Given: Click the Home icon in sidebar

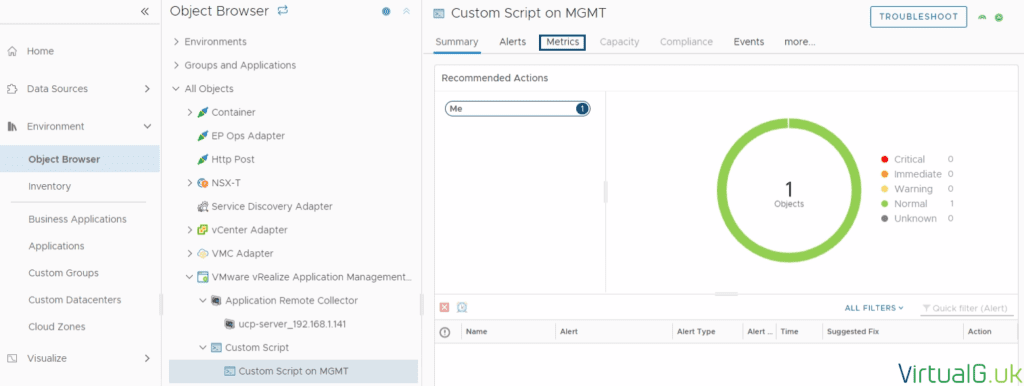Looking at the screenshot, I should (x=11, y=51).
